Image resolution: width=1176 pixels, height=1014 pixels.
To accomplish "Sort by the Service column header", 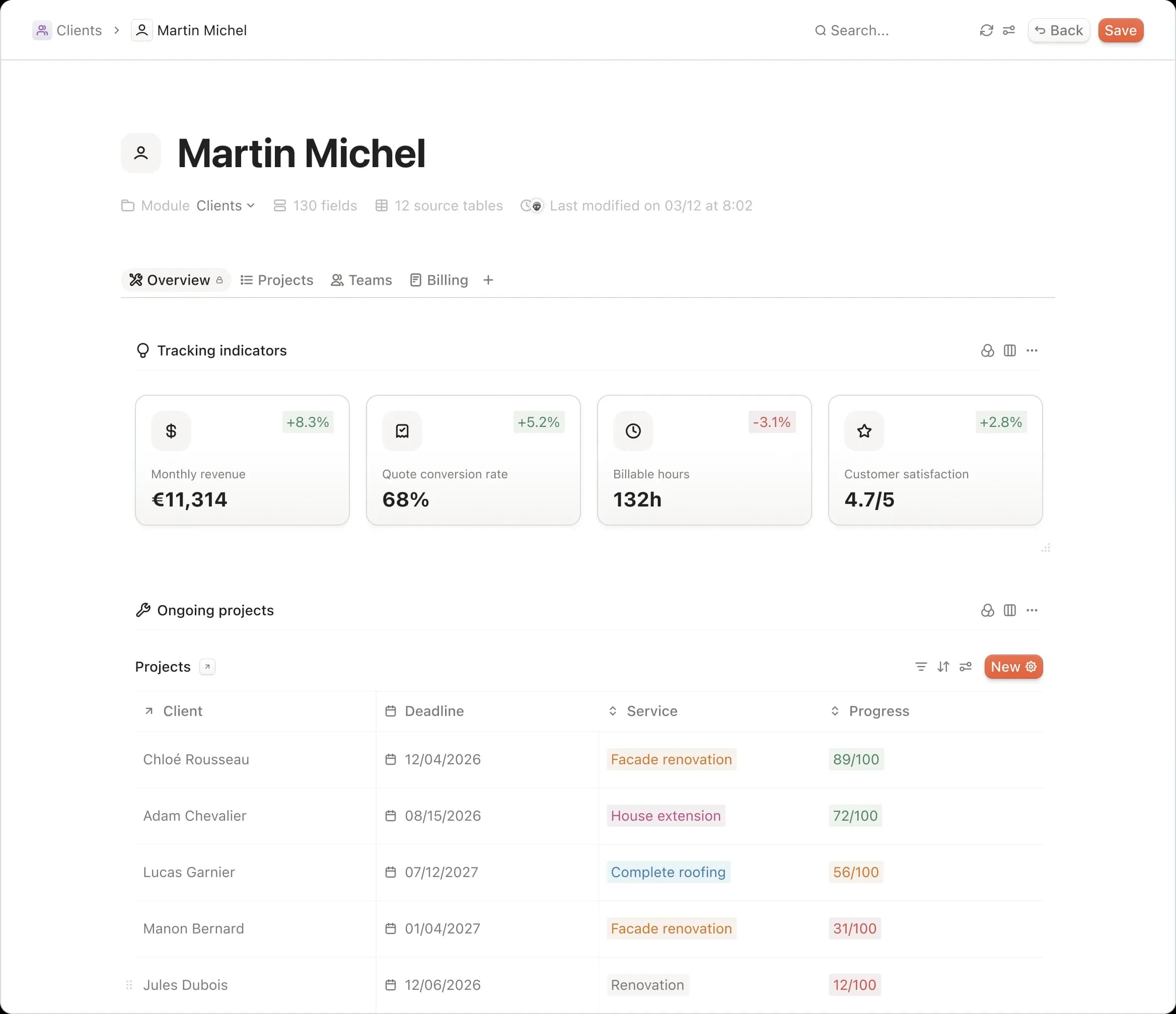I will tap(651, 711).
